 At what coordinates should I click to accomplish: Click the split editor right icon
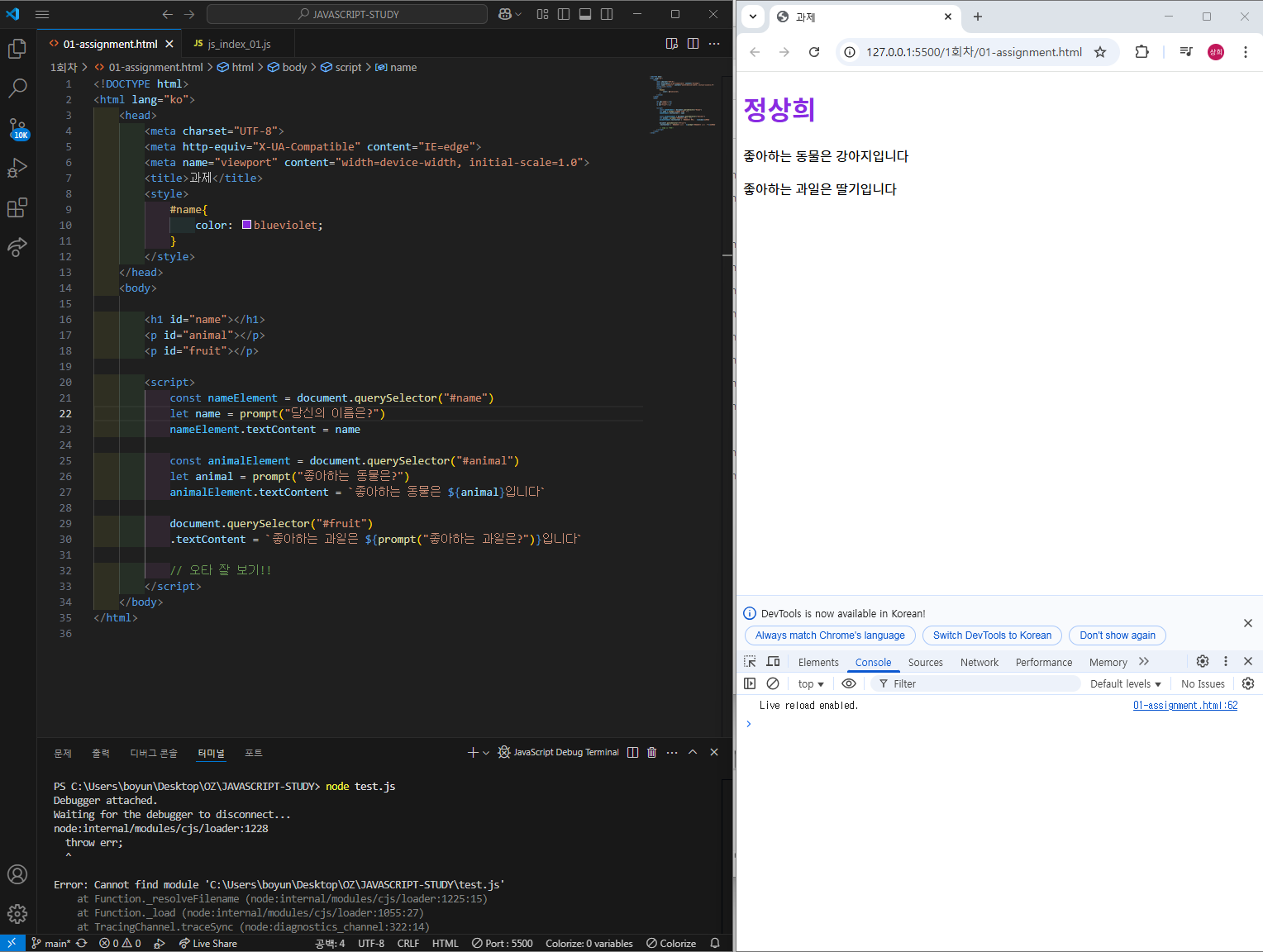pos(693,44)
